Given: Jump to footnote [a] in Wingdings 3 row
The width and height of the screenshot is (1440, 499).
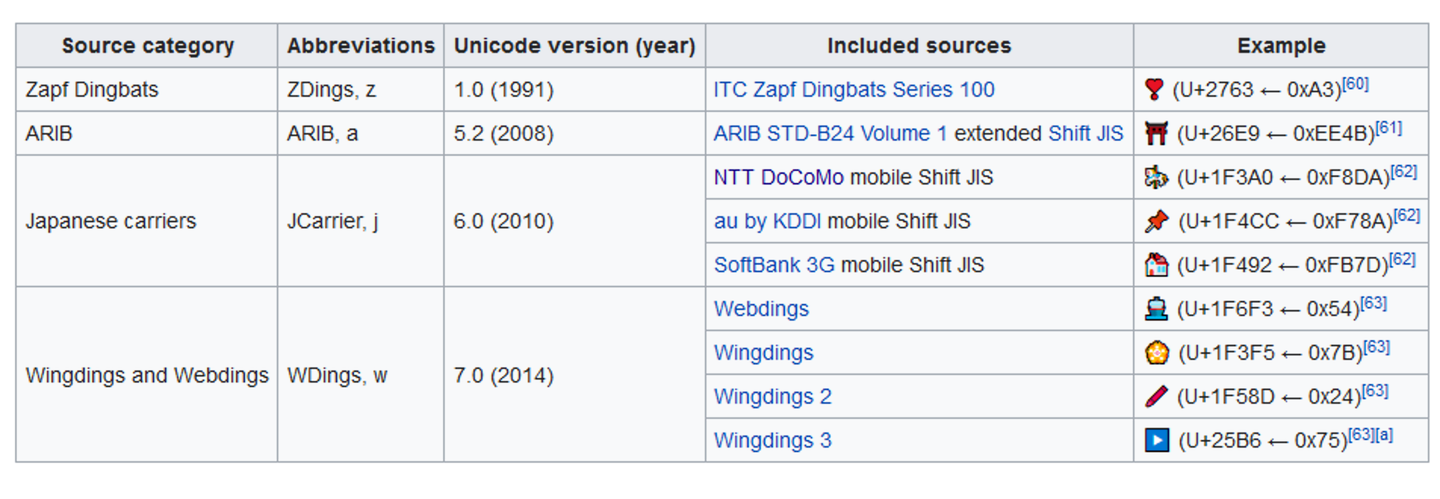Looking at the screenshot, I should click(x=1385, y=435).
